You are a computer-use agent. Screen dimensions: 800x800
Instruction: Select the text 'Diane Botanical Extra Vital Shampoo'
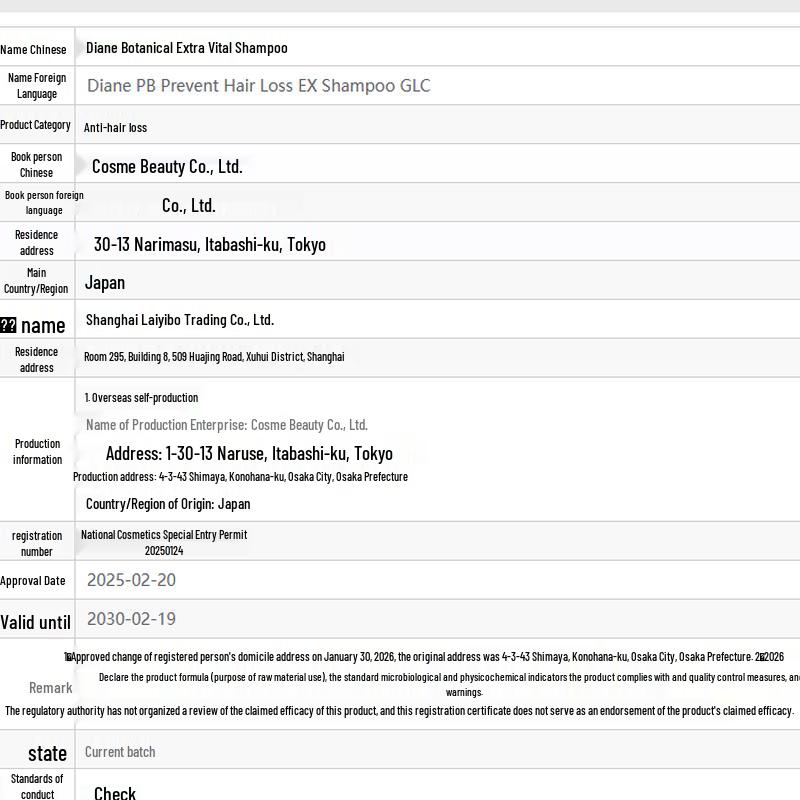coord(187,48)
